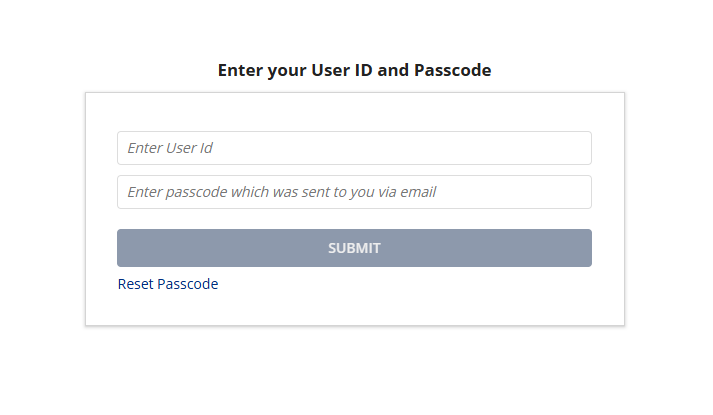Click the Enter User Id field
The image size is (713, 415).
354,148
